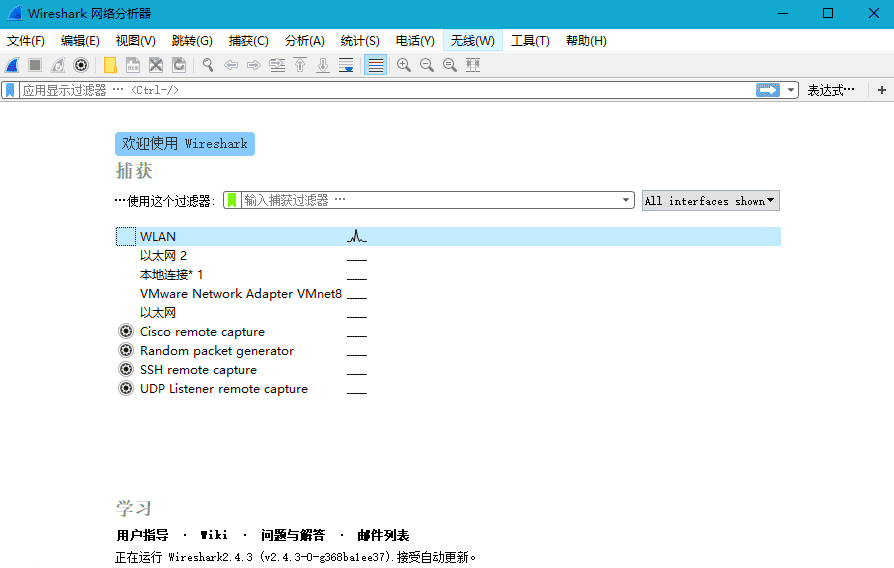Viewport: 894px width, 568px height.
Task: Expand display filter history dropdown
Action: (791, 90)
